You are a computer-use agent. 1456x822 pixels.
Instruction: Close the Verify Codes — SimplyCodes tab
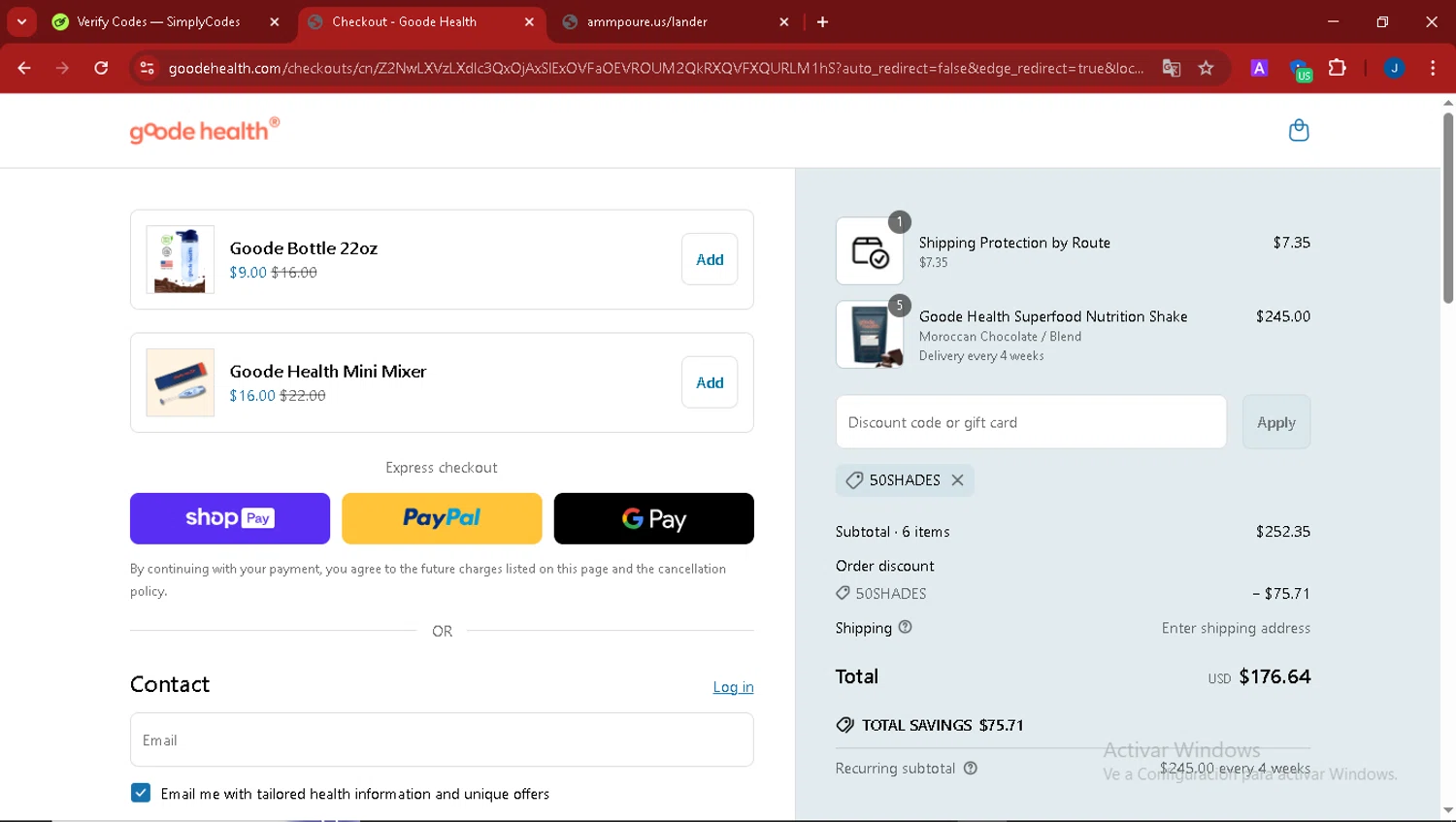coord(275,22)
